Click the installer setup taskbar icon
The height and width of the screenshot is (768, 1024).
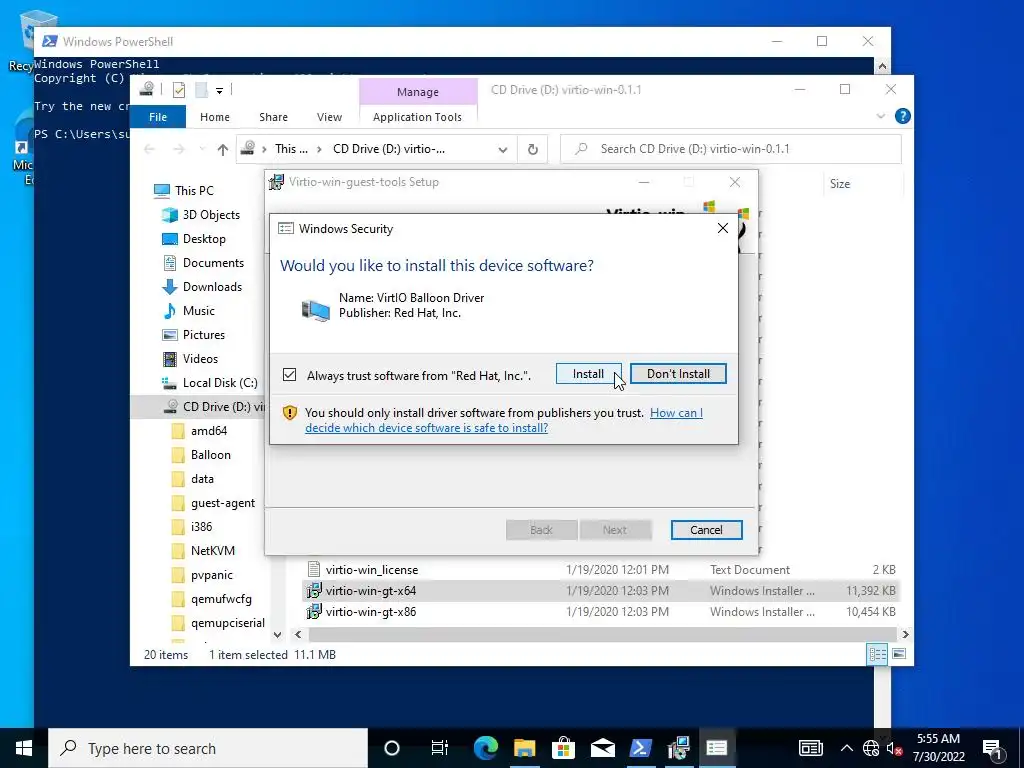(x=679, y=748)
